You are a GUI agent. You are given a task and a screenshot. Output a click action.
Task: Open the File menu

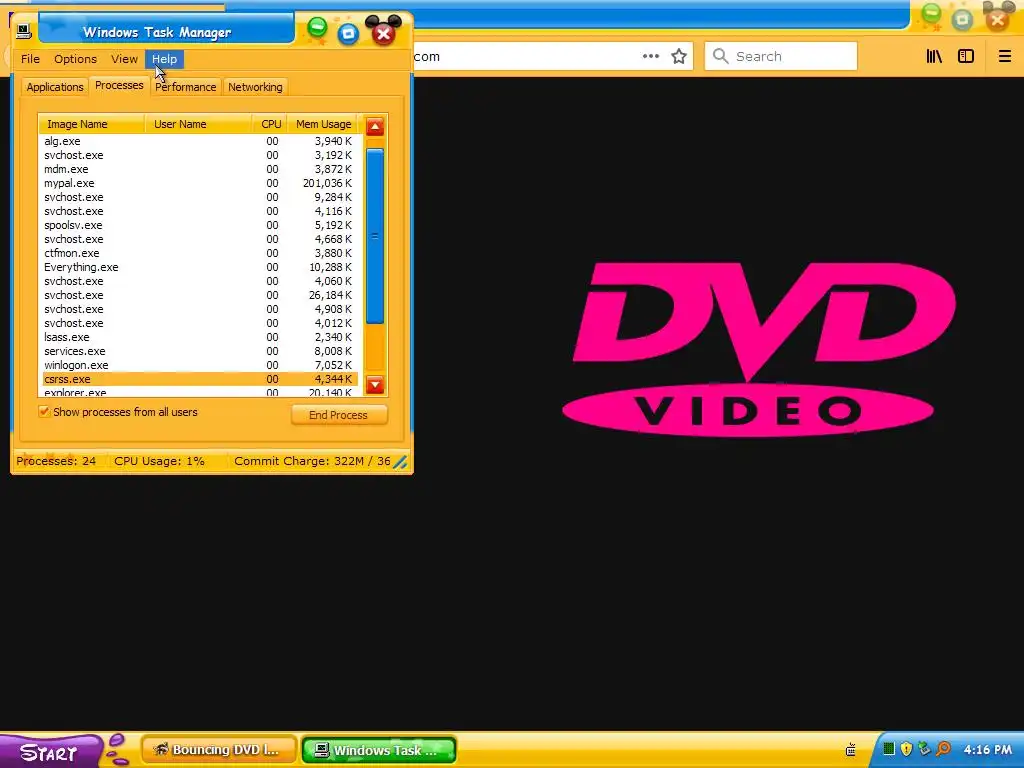click(x=30, y=59)
